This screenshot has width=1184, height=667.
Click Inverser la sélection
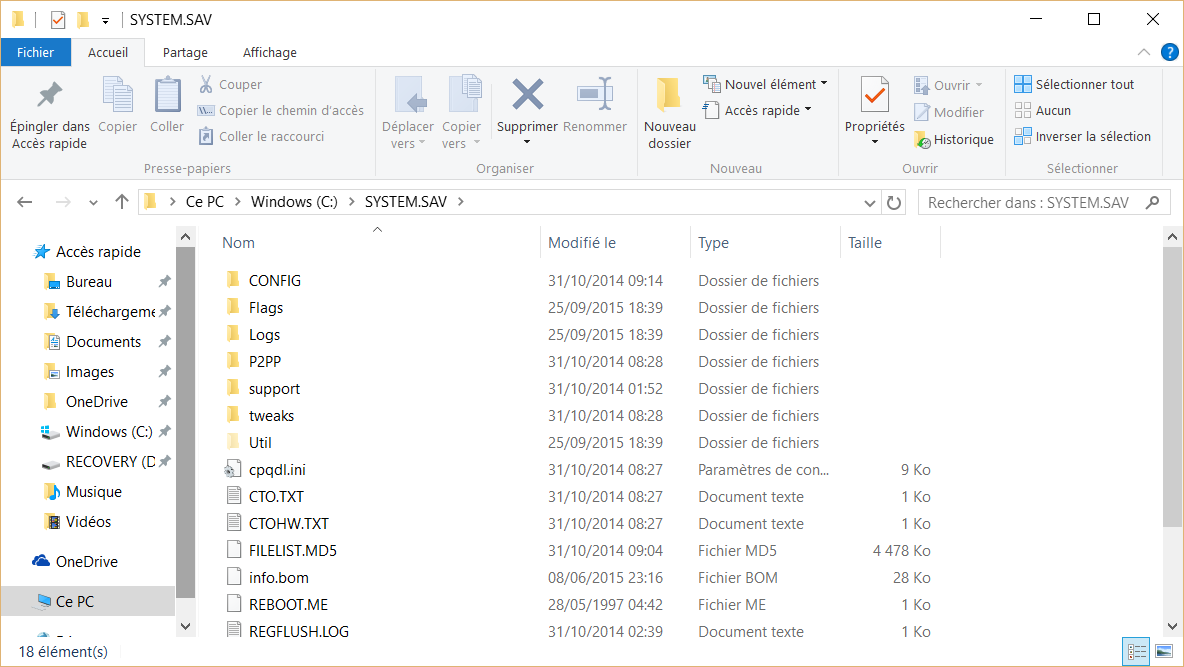pyautogui.click(x=1083, y=136)
